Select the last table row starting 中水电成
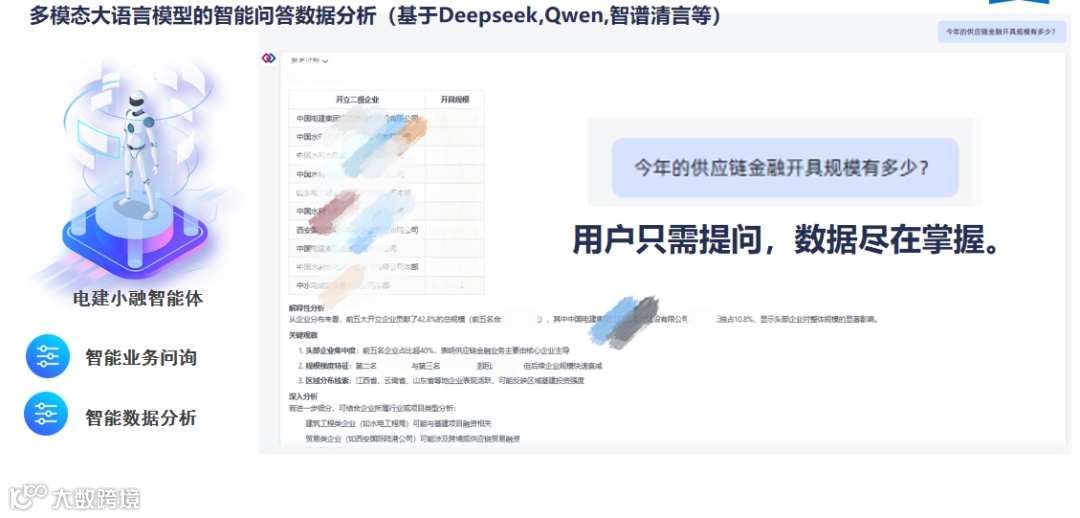 [x=386, y=285]
